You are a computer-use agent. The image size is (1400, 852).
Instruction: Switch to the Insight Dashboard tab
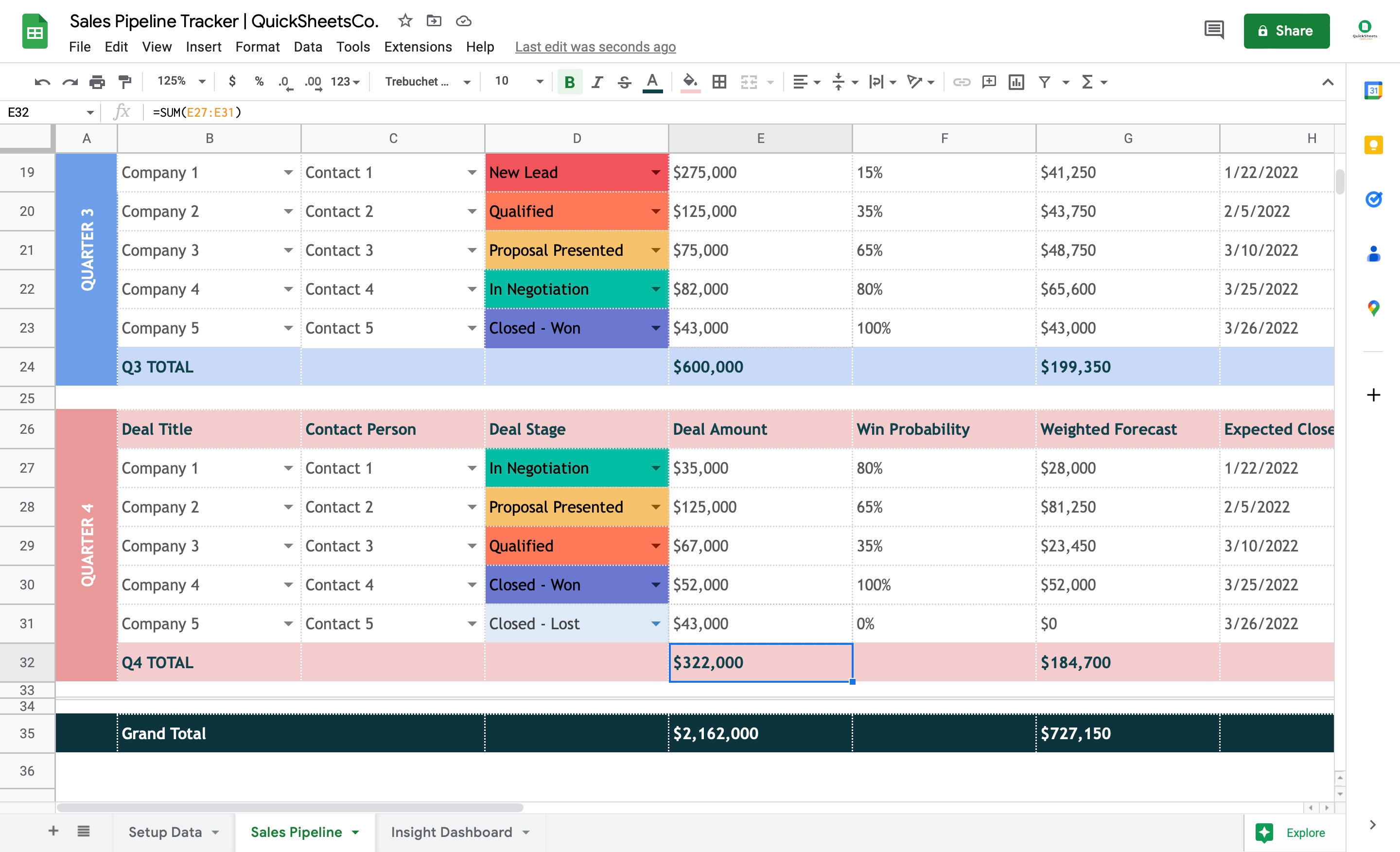[x=451, y=832]
